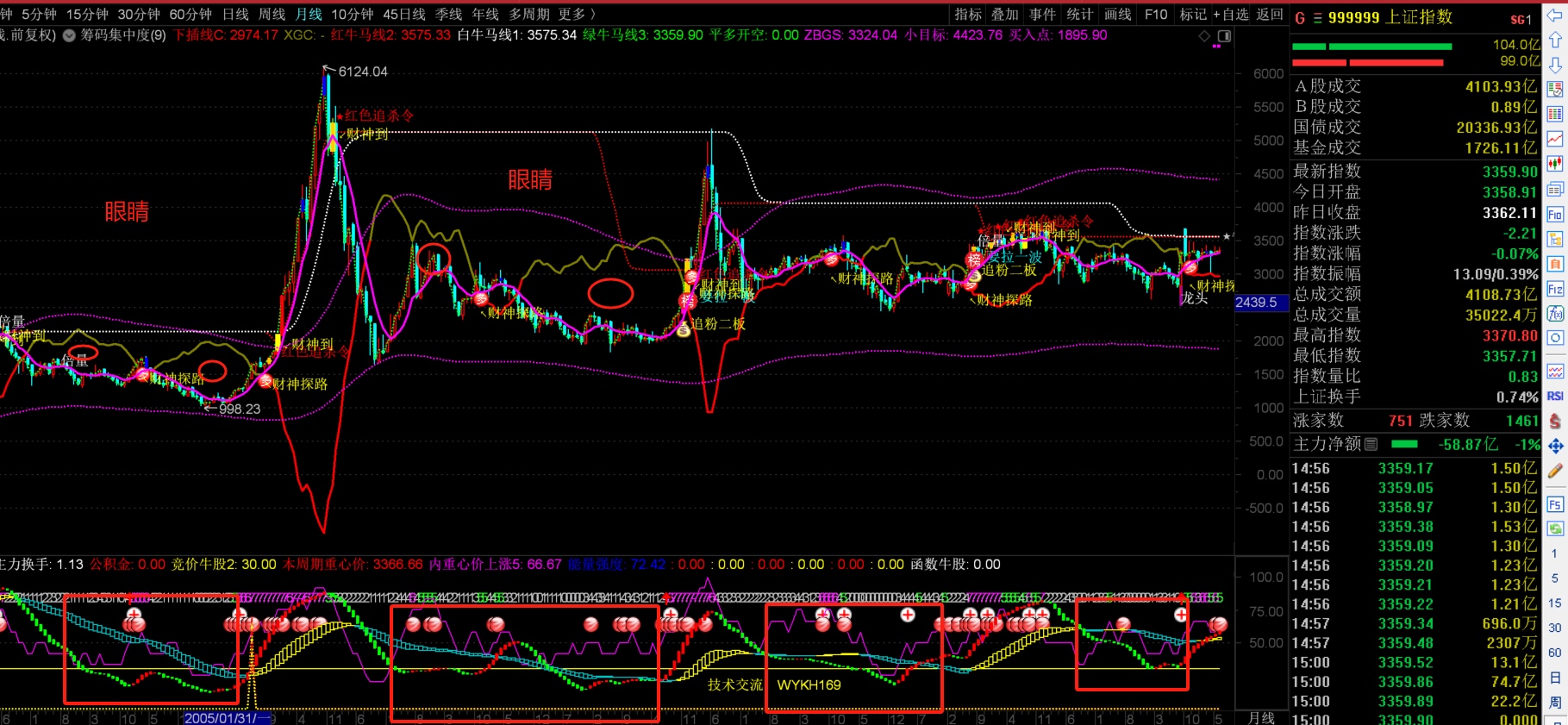This screenshot has width=1568, height=725.
Task: Switch to the 30分钟 period tab
Action: 139,15
